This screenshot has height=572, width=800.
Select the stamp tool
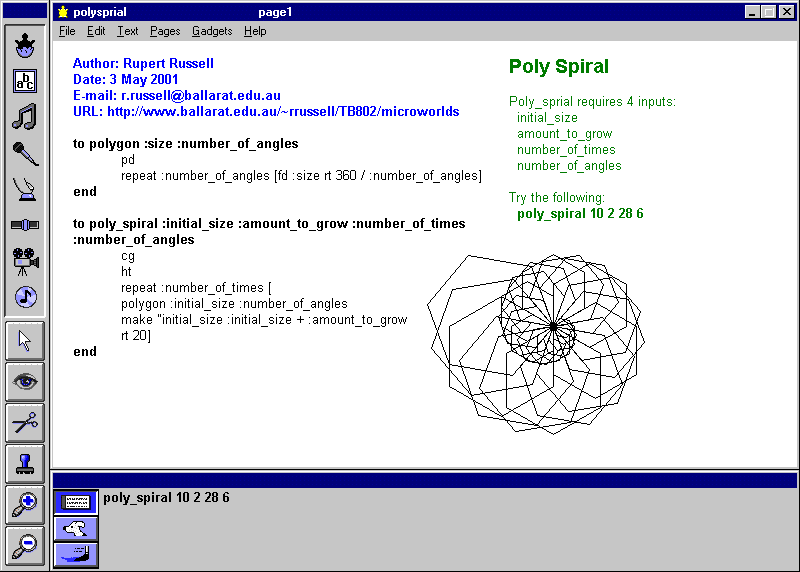pos(25,463)
